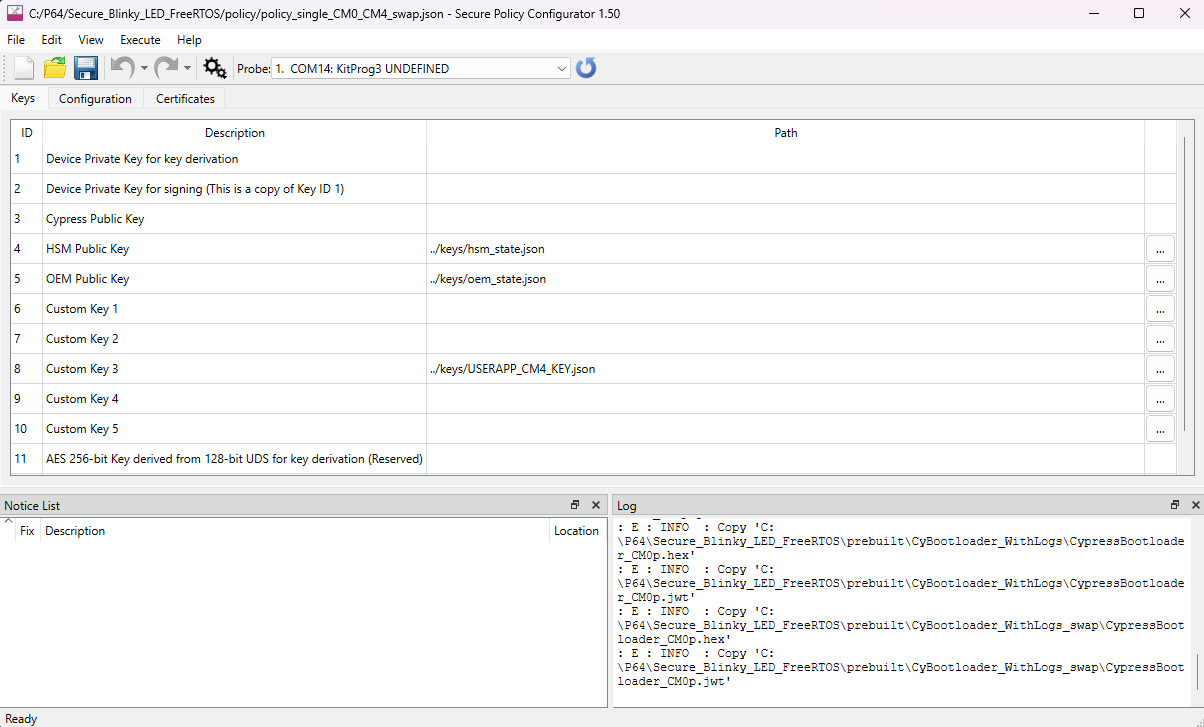Select the Device Private Key for signing row
Image resolution: width=1204 pixels, height=727 pixels.
click(x=594, y=189)
